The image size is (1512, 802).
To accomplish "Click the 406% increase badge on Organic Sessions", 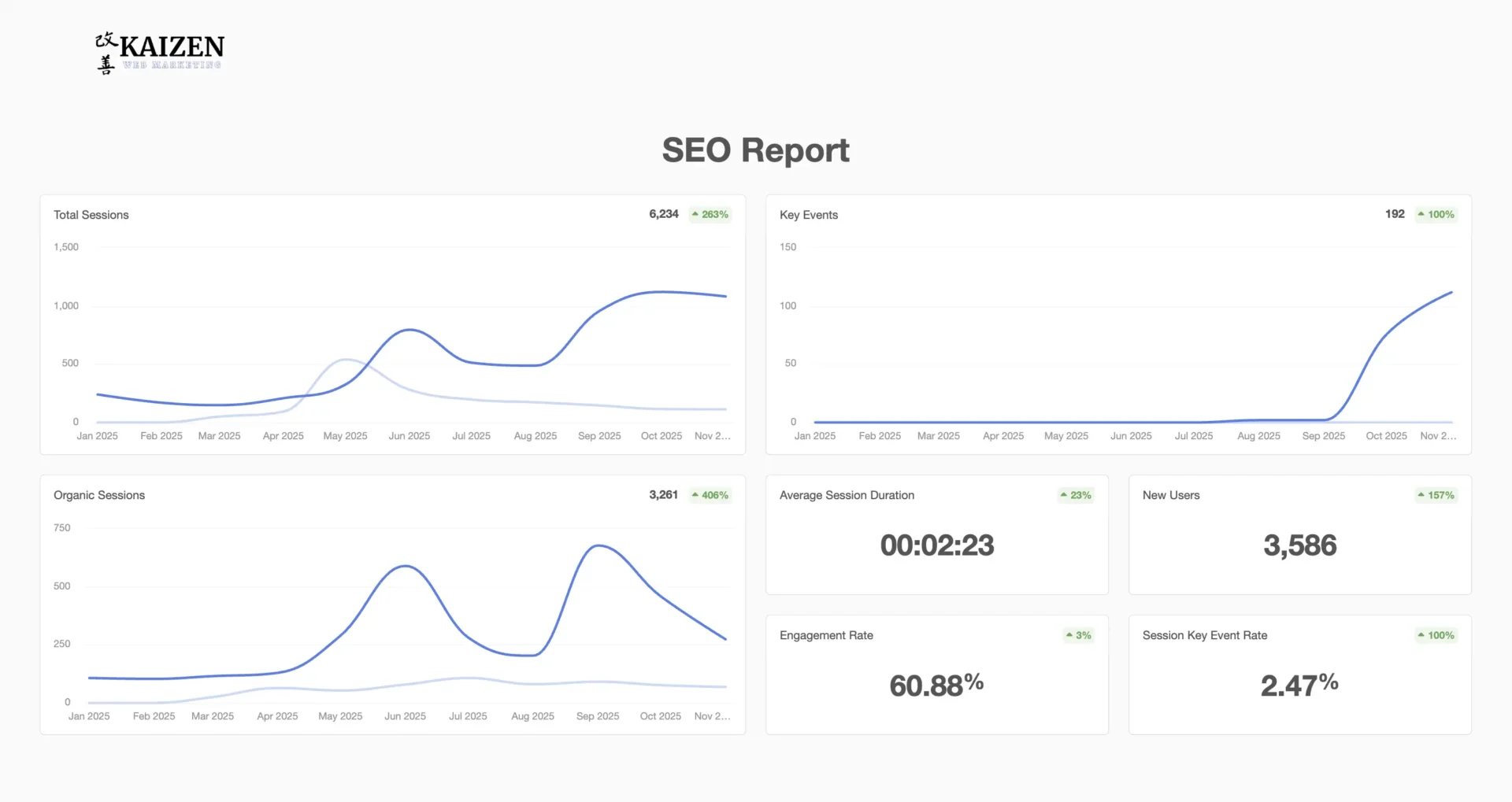I will tap(710, 494).
